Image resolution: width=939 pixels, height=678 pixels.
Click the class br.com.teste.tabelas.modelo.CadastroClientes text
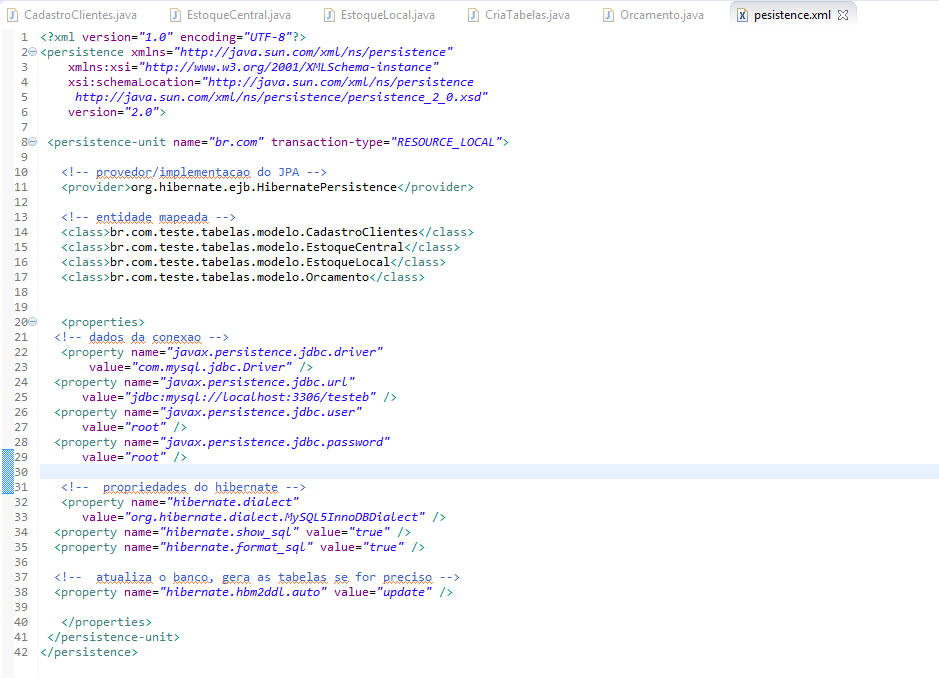pos(264,232)
